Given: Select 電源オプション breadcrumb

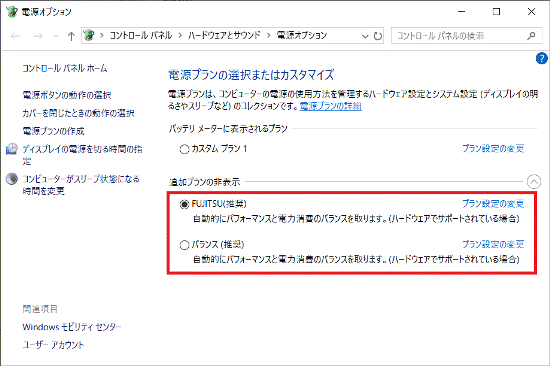Looking at the screenshot, I should tap(302, 35).
